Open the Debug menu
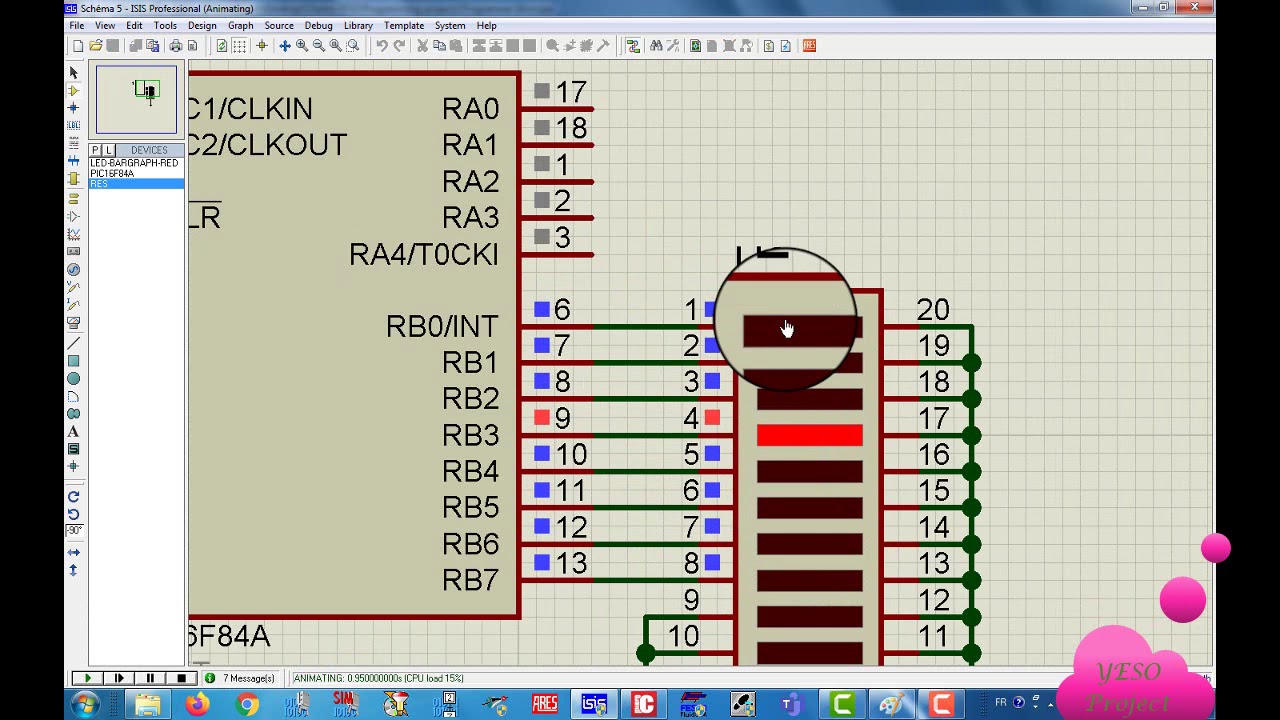Screen dimensions: 1280x720 (318, 25)
